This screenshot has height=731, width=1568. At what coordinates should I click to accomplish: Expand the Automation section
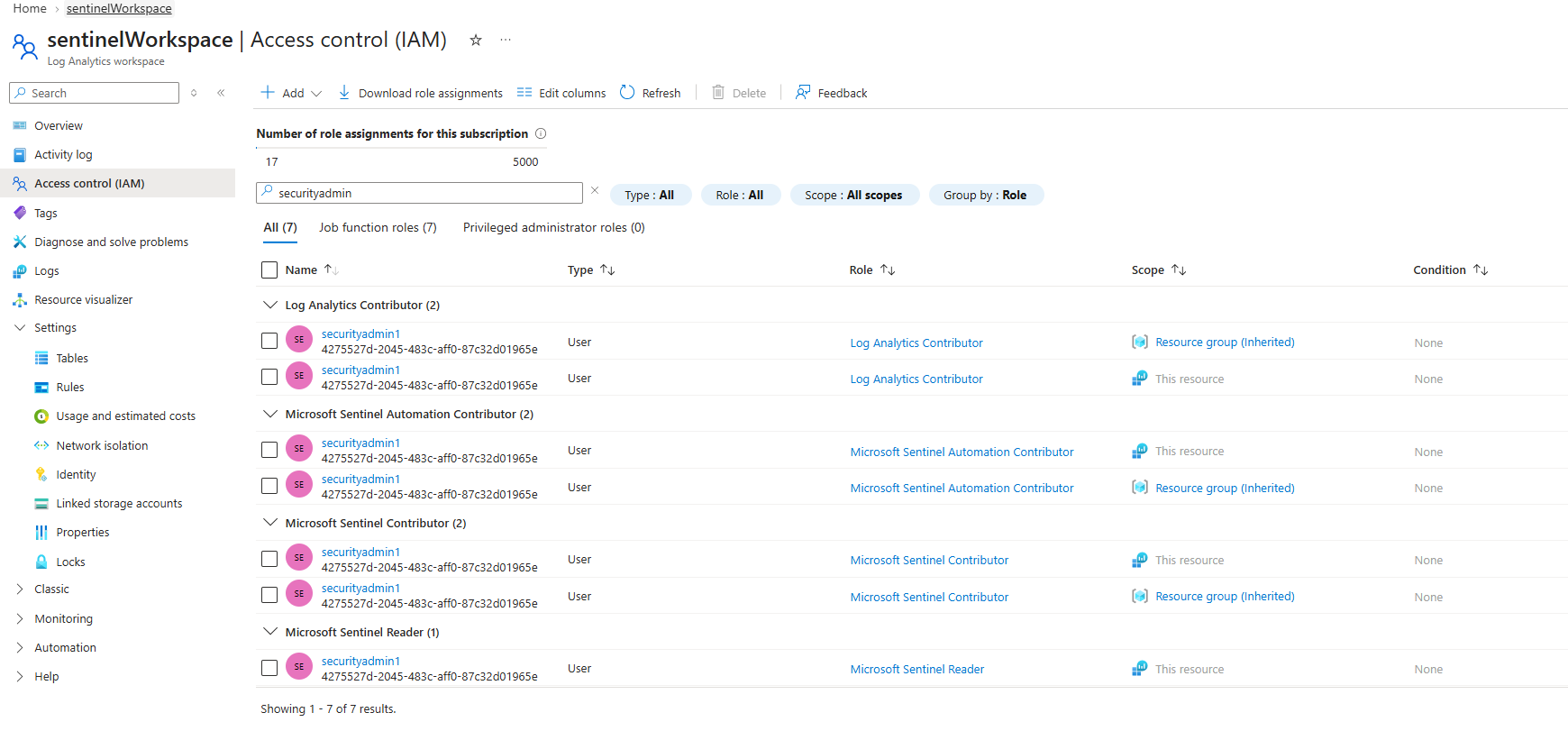click(20, 648)
